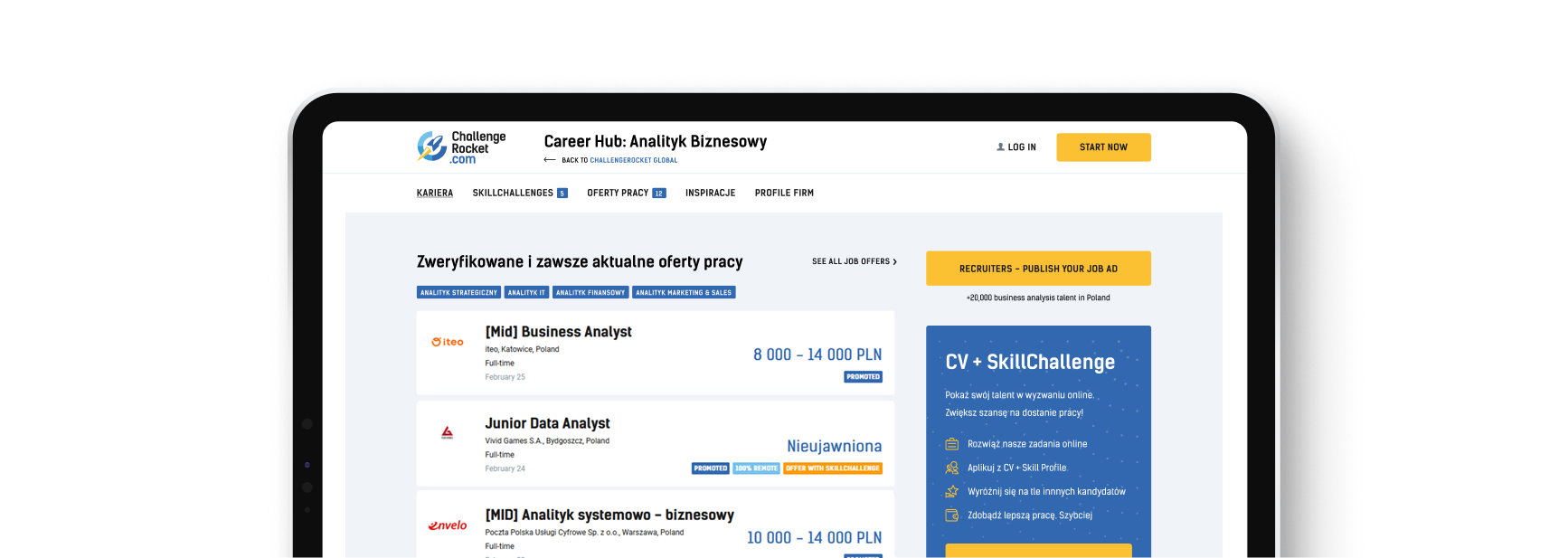Expand SEE ALL JOB OFFERS chevron
Viewport: 1568px width, 558px height.
pos(894,262)
